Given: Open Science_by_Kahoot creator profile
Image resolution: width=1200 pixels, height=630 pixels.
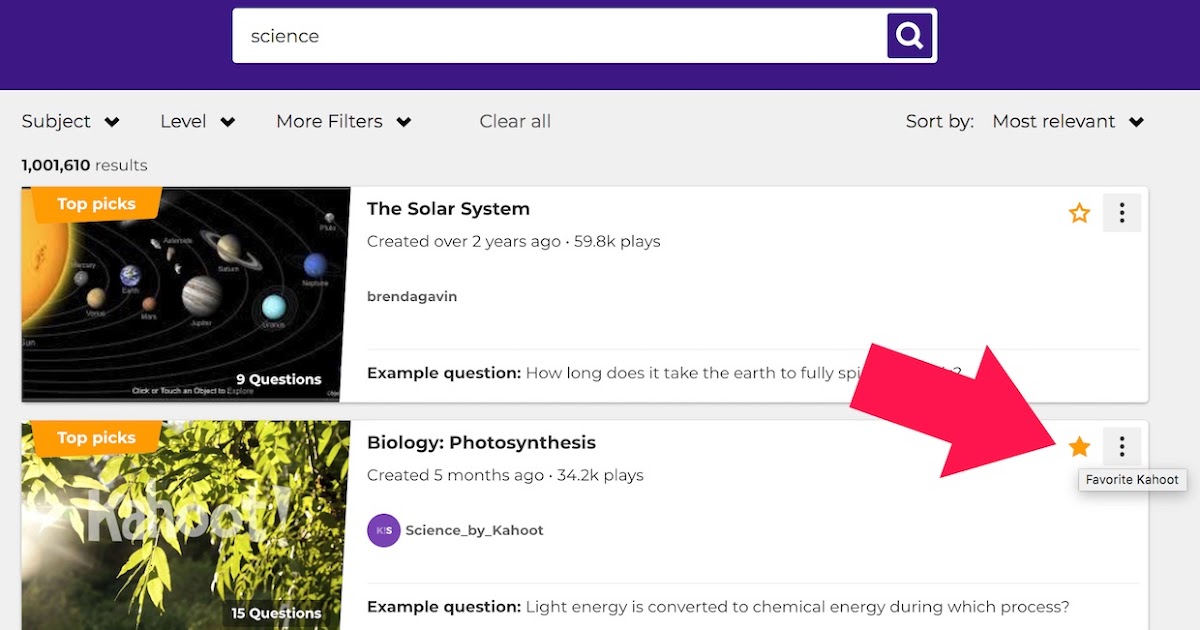Looking at the screenshot, I should point(474,530).
